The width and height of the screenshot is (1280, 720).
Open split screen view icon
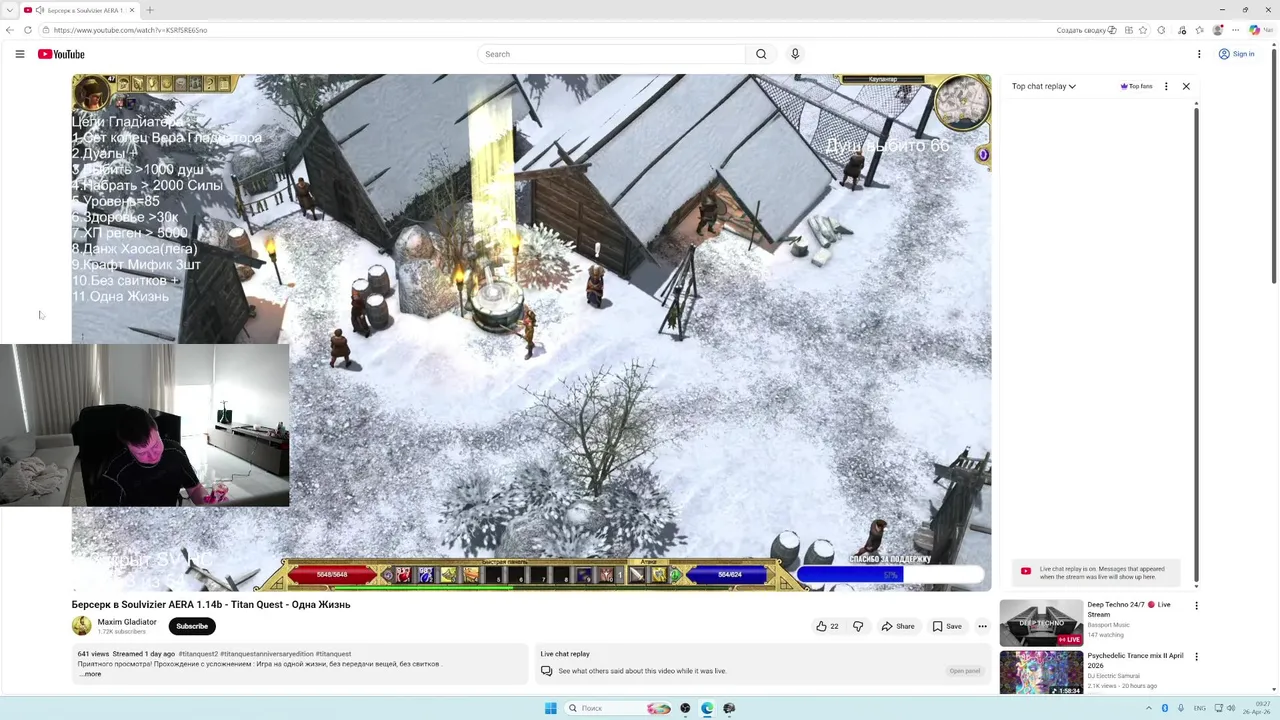click(1129, 30)
